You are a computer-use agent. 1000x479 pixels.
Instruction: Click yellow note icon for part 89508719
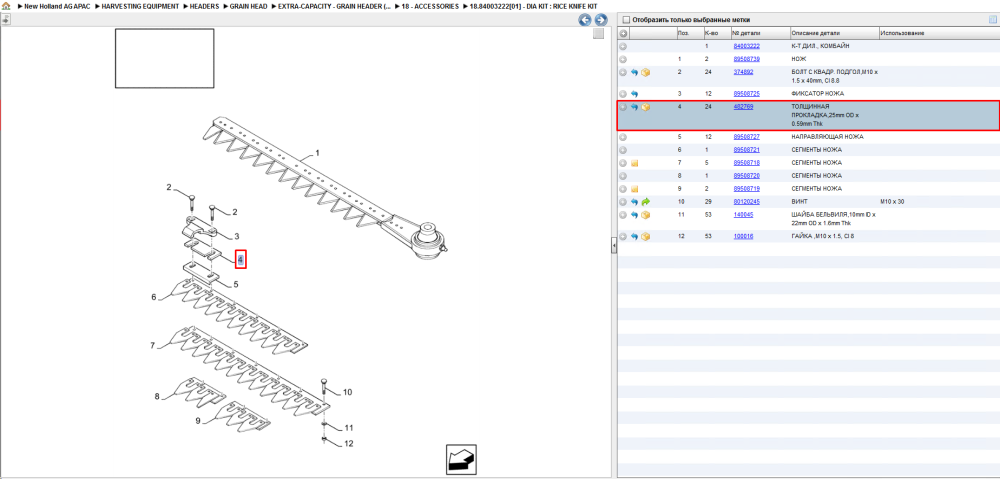(635, 189)
